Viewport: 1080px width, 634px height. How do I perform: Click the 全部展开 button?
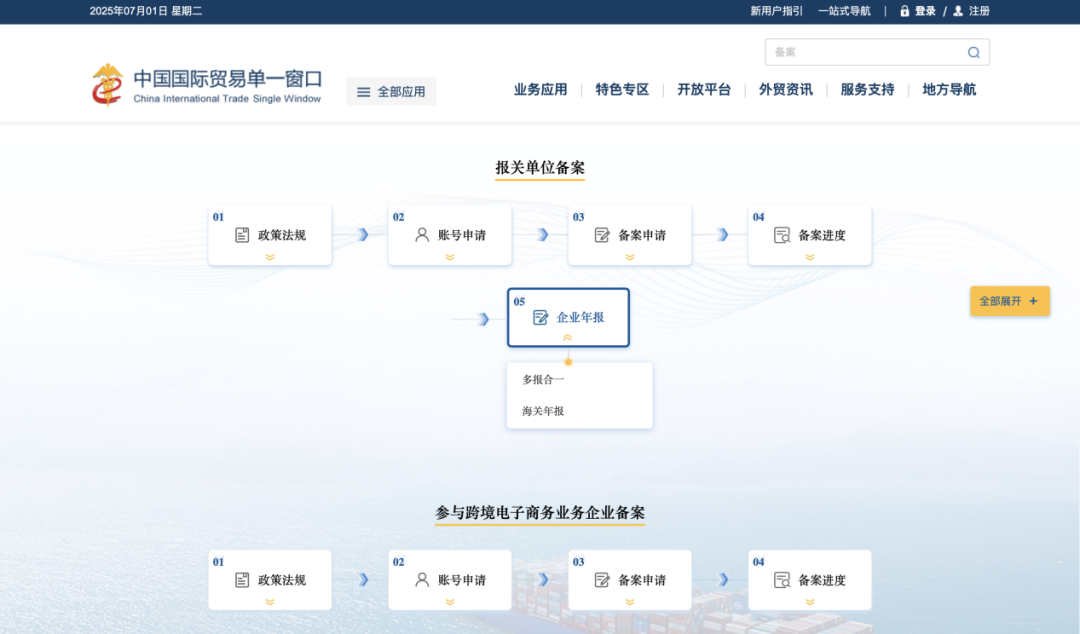click(1009, 300)
